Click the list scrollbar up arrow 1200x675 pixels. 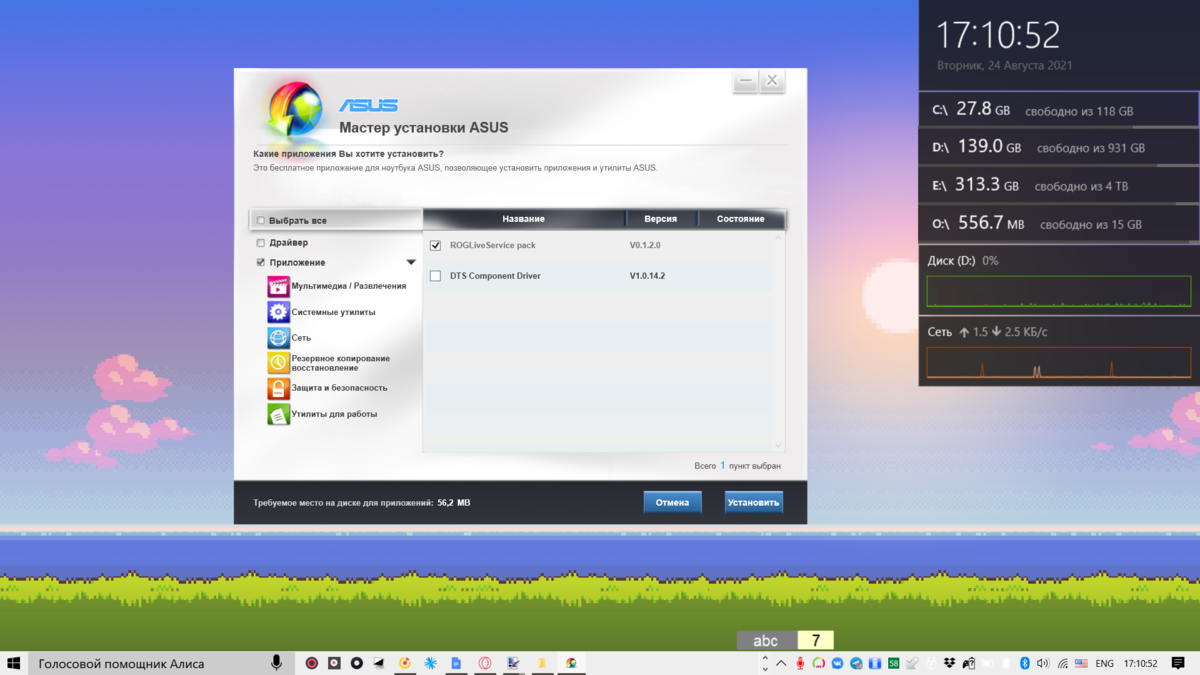click(779, 238)
